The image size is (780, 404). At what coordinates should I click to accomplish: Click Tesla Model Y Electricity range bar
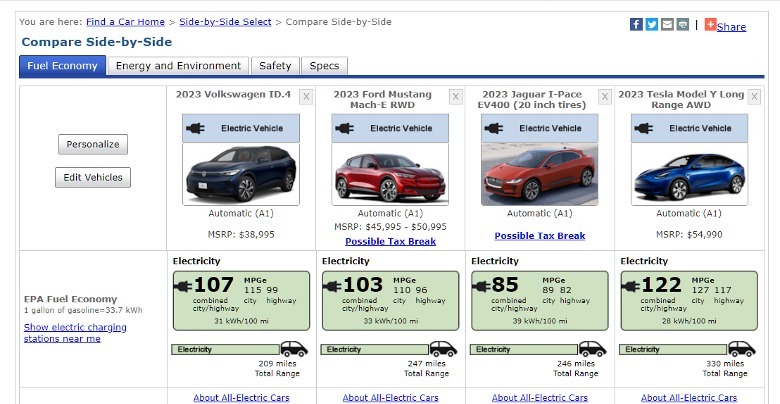pos(674,349)
